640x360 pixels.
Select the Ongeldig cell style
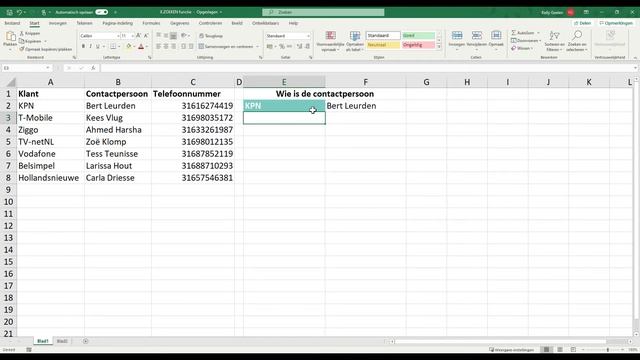[418, 45]
